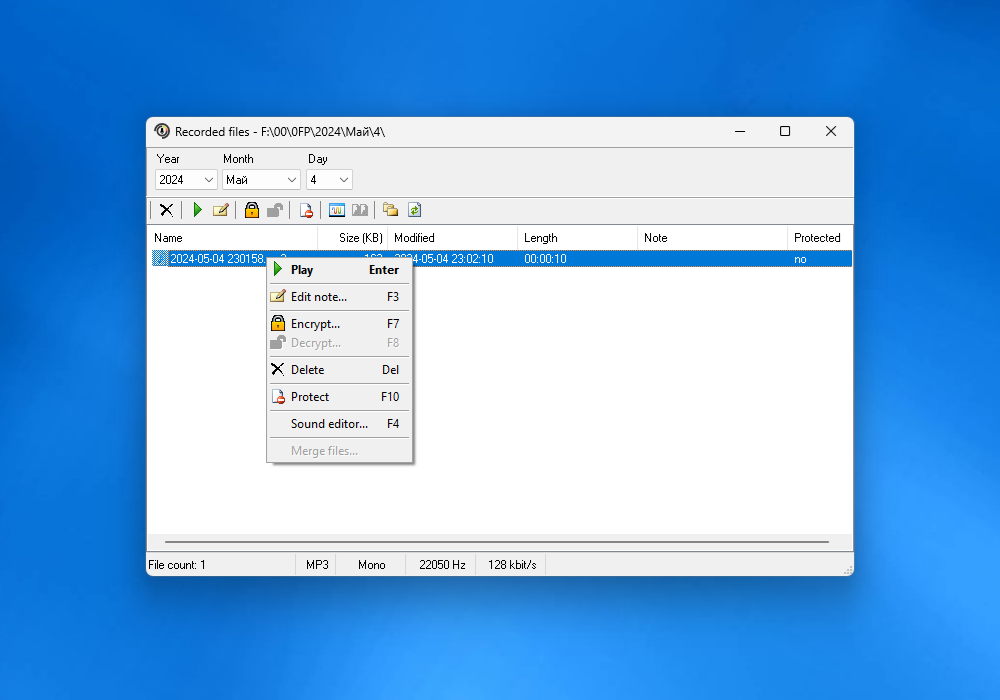
Task: Click the folders toolbar icon
Action: pyautogui.click(x=390, y=210)
